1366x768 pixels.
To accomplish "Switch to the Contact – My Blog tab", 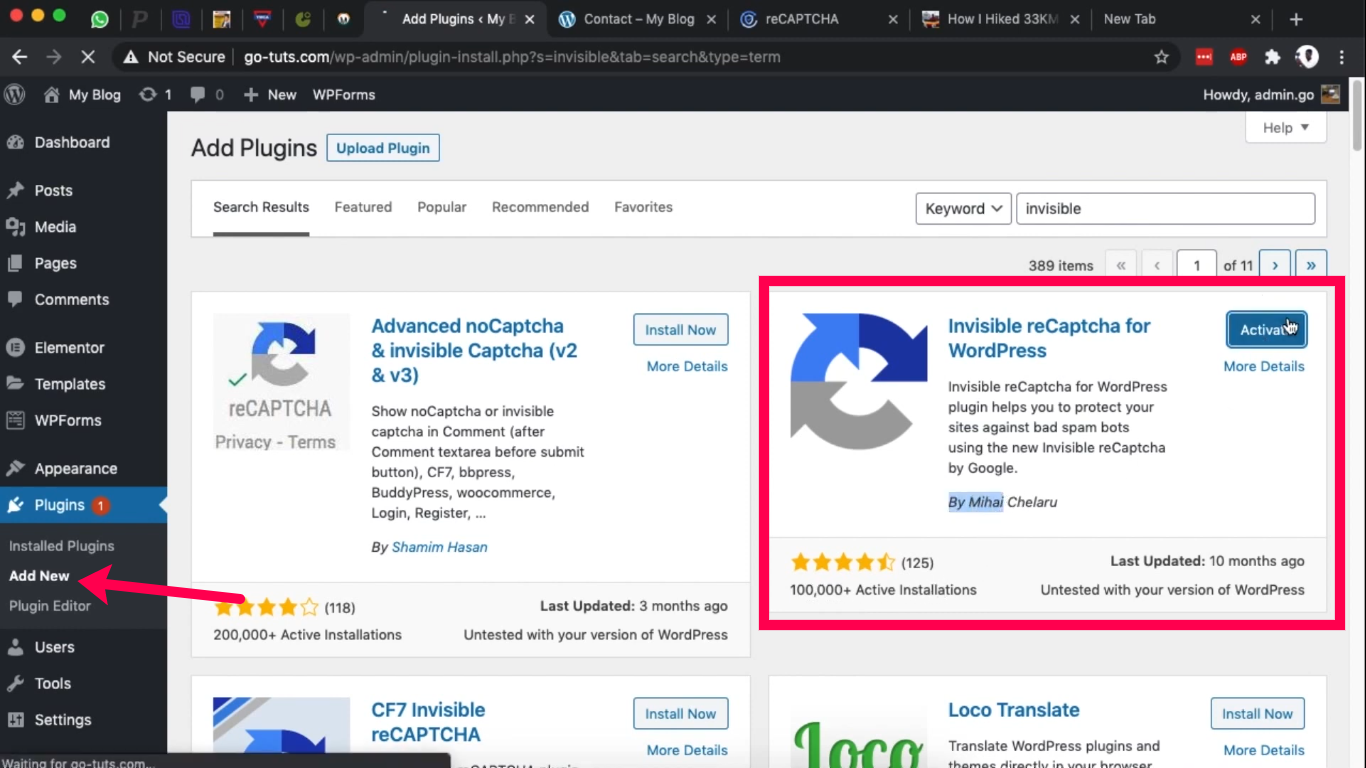I will tap(638, 19).
